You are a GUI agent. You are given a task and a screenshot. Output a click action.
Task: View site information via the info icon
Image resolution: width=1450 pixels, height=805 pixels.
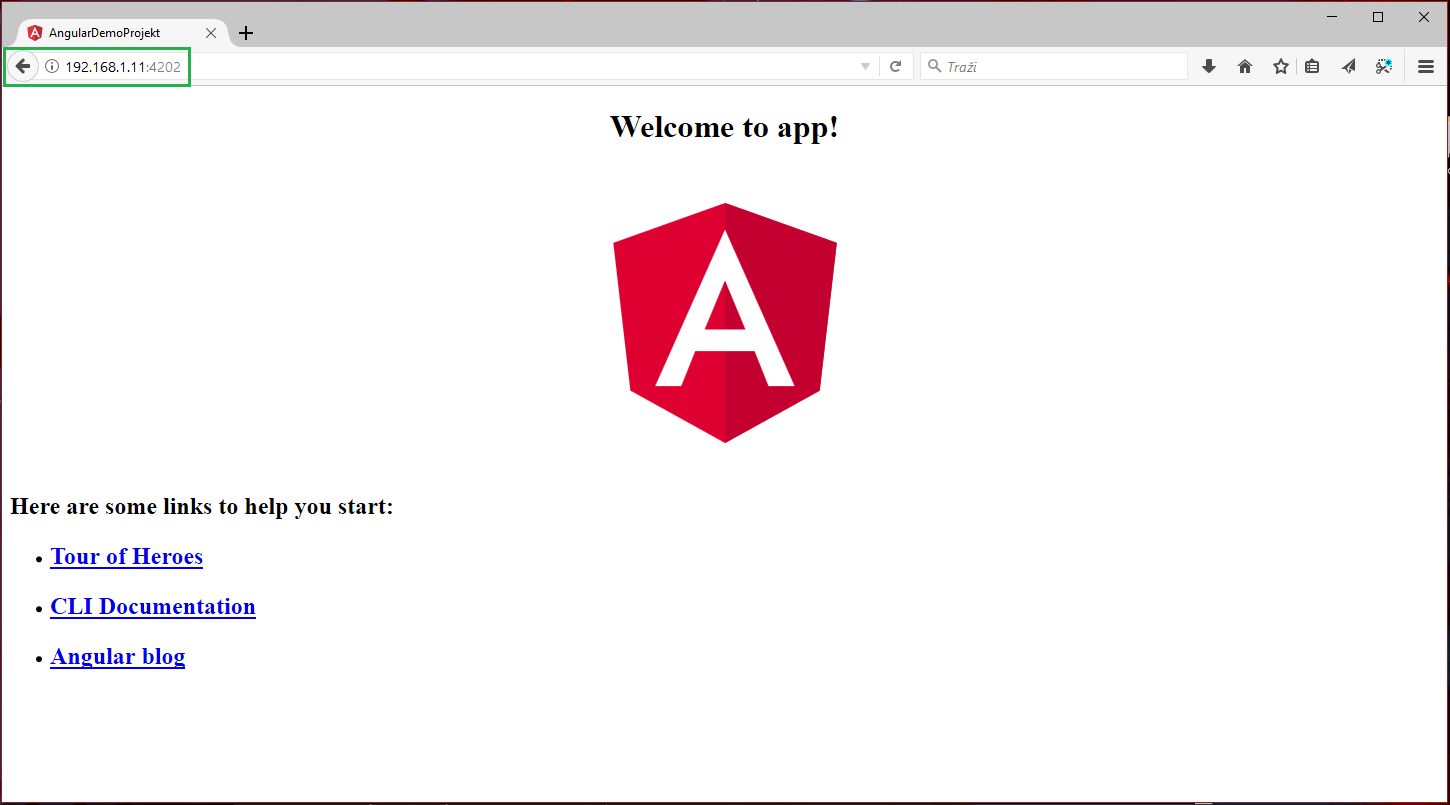tap(50, 66)
